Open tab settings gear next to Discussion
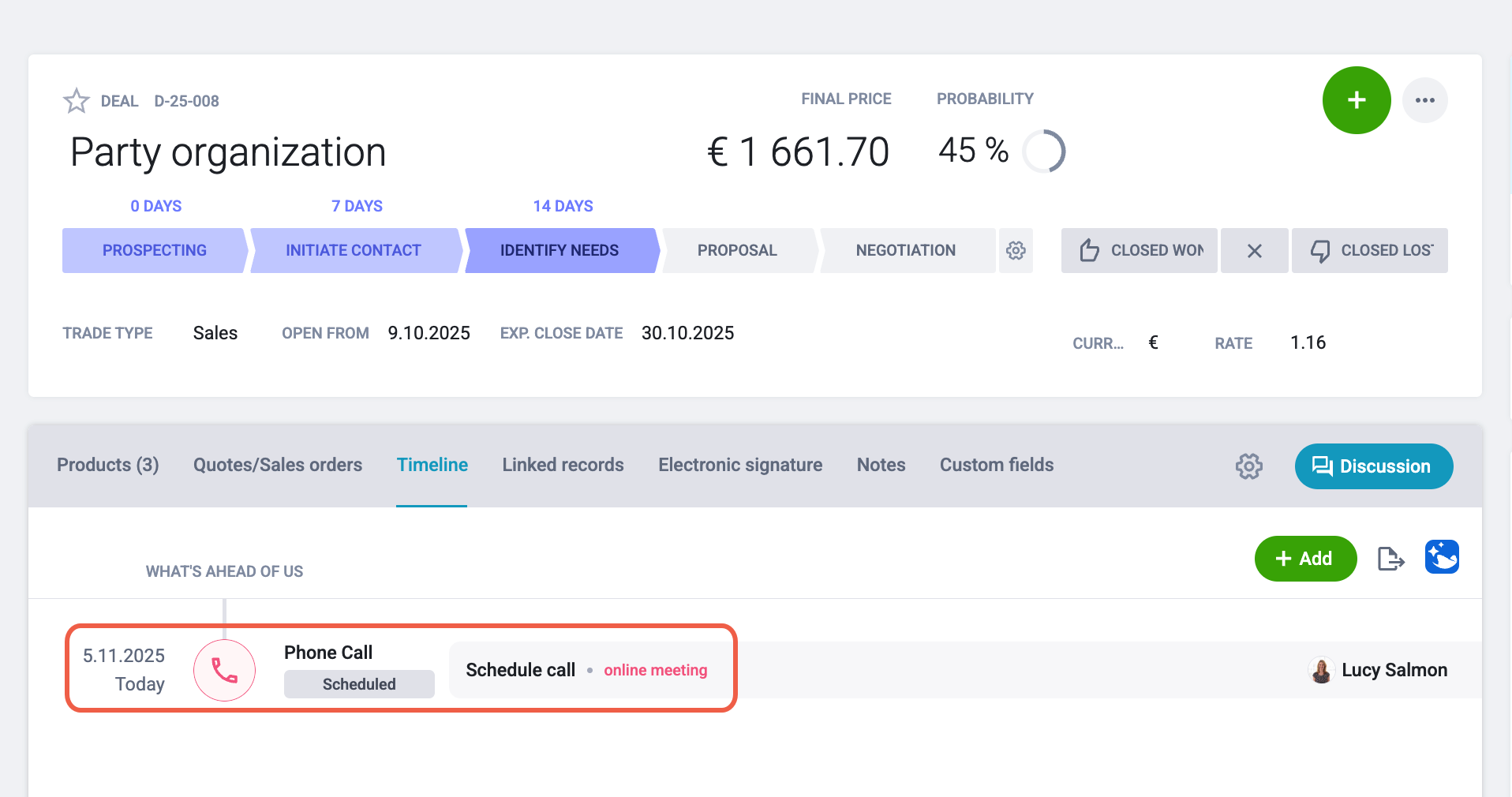The width and height of the screenshot is (1512, 797). (1249, 466)
